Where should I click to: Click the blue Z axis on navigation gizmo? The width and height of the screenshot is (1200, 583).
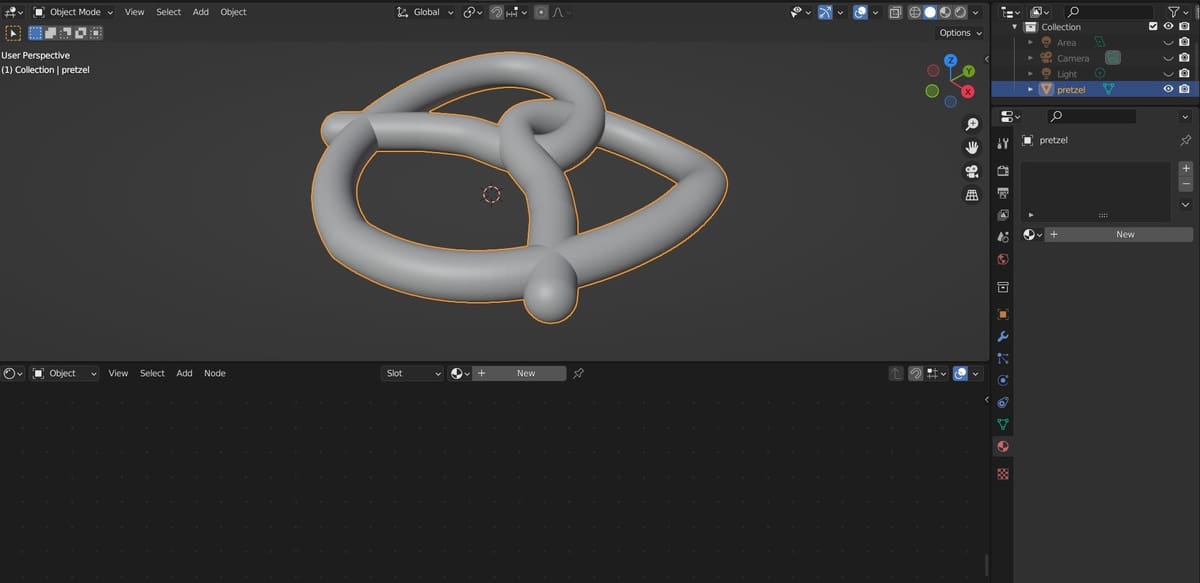[951, 62]
